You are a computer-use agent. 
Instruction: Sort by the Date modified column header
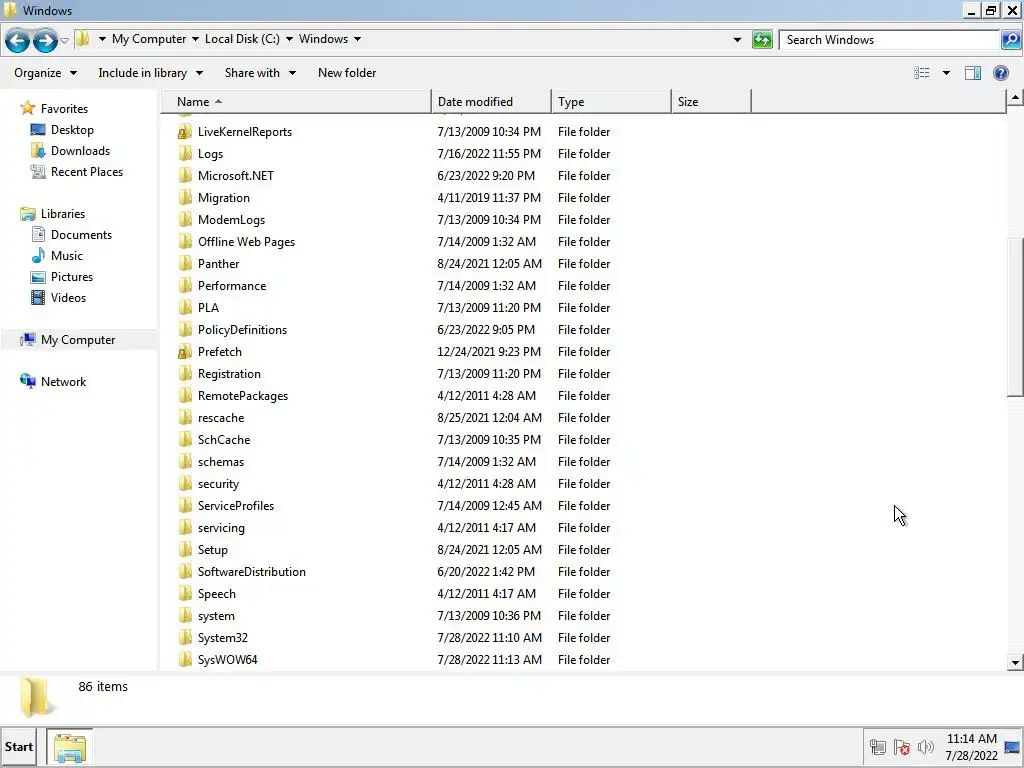[491, 102]
